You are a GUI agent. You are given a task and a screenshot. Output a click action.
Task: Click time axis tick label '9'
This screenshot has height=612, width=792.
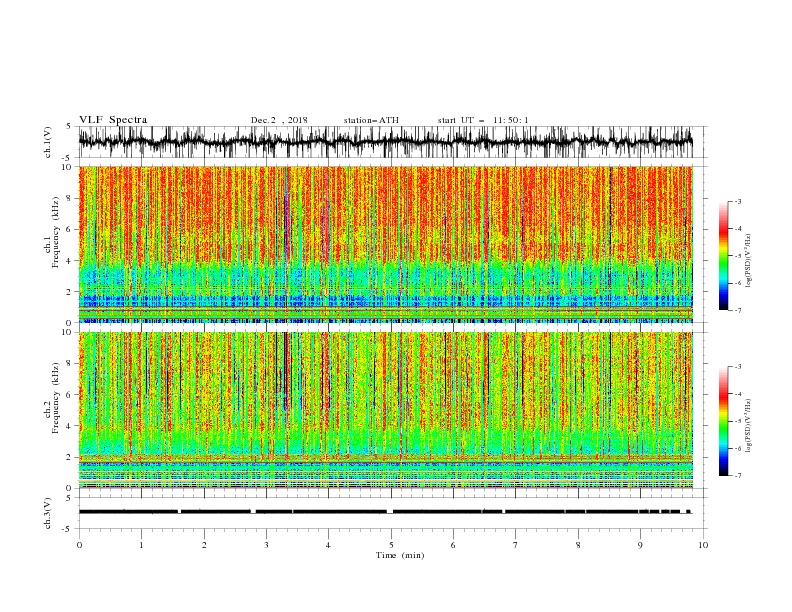(x=640, y=545)
